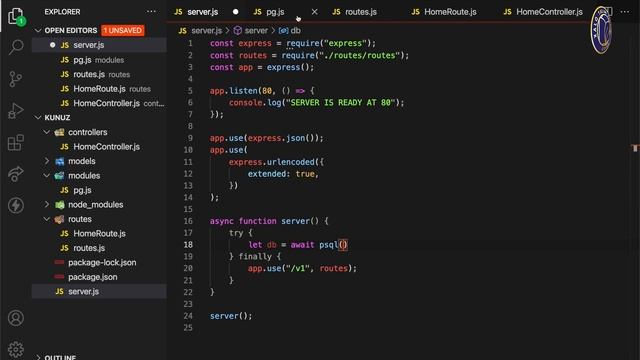Open the share/live arrow icon in activity bar
The width and height of the screenshot is (640, 360).
point(16,174)
